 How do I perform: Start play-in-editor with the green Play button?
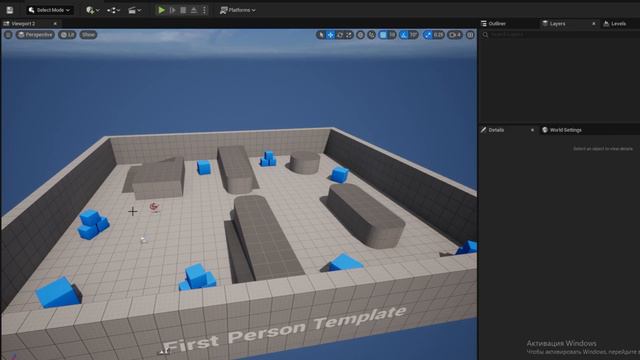[x=162, y=10]
